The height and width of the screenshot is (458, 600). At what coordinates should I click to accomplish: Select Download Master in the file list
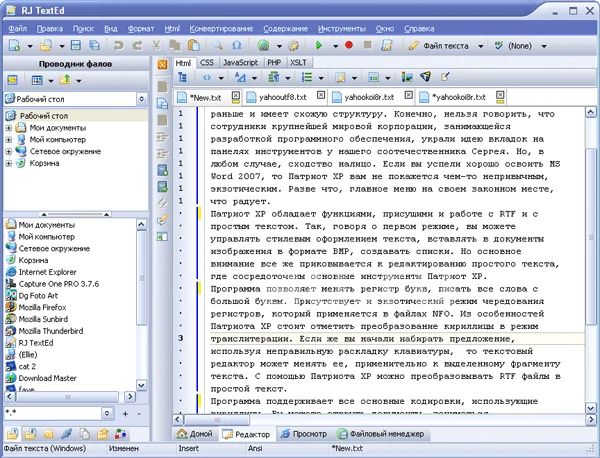click(x=47, y=378)
